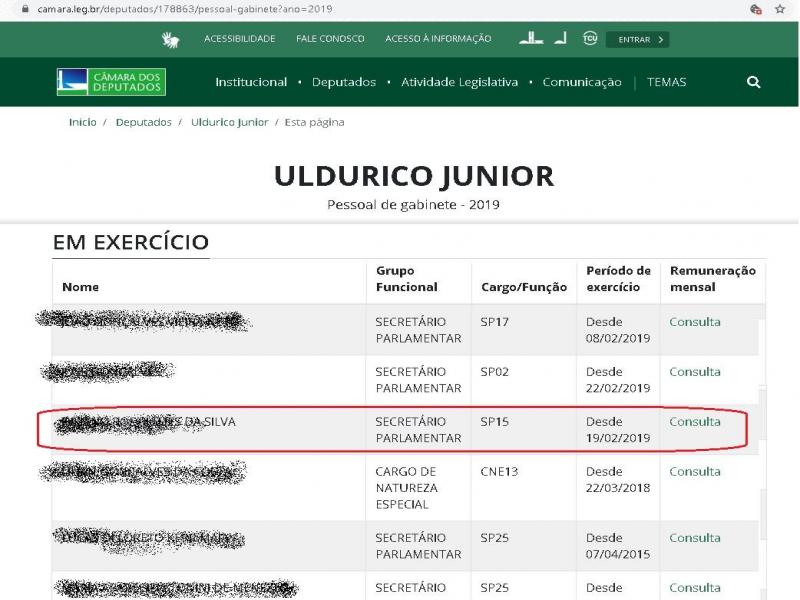Open the Deputados menu

343,82
